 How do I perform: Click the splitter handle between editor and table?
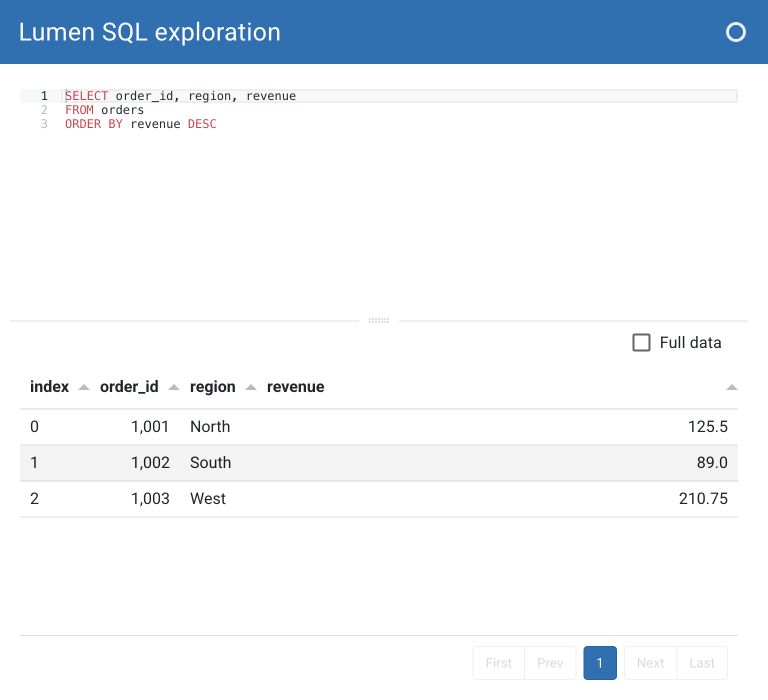point(379,320)
